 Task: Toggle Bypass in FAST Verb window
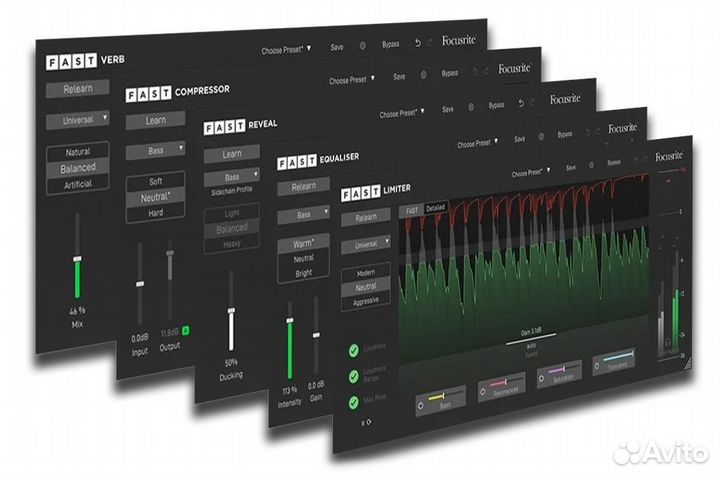(390, 45)
